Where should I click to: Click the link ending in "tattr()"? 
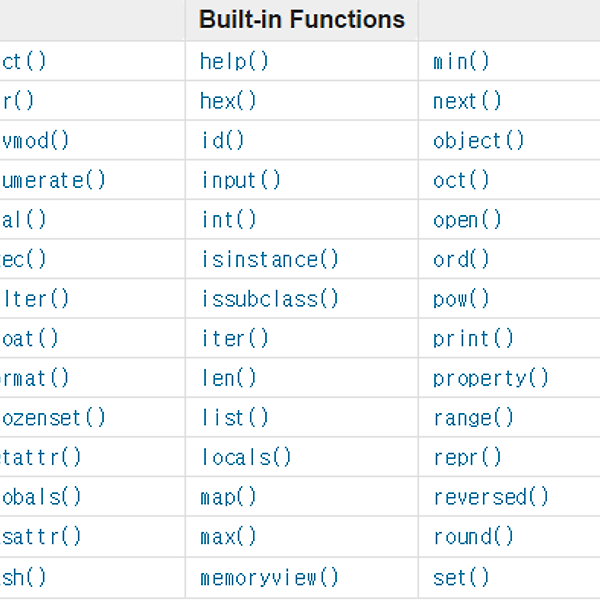(x=41, y=458)
